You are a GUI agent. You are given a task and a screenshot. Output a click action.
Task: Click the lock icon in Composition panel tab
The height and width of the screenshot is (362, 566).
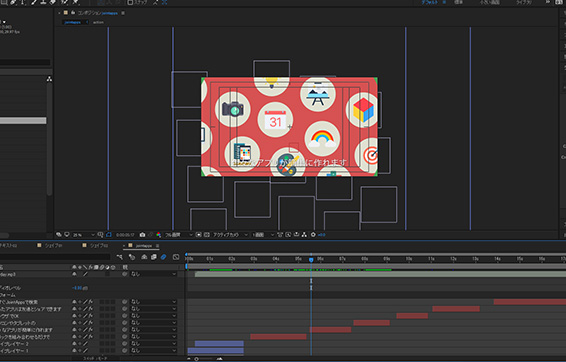73,13
